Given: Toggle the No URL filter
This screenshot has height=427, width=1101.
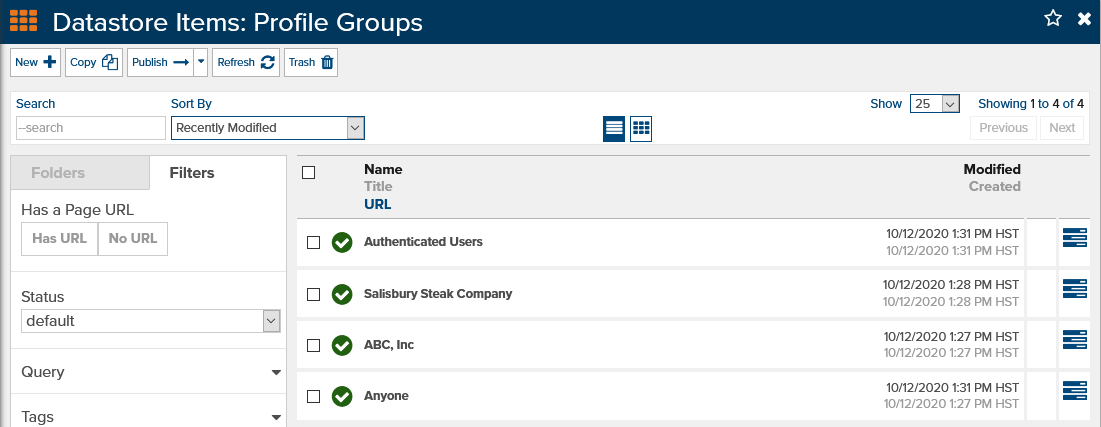Looking at the screenshot, I should click(x=133, y=239).
